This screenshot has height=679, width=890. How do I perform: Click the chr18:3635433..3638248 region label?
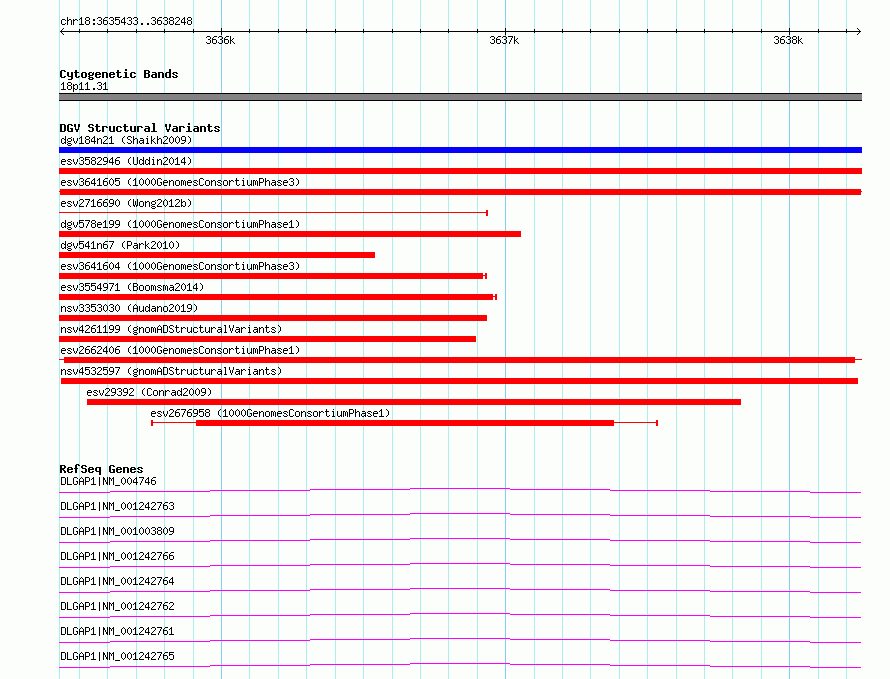coord(126,22)
